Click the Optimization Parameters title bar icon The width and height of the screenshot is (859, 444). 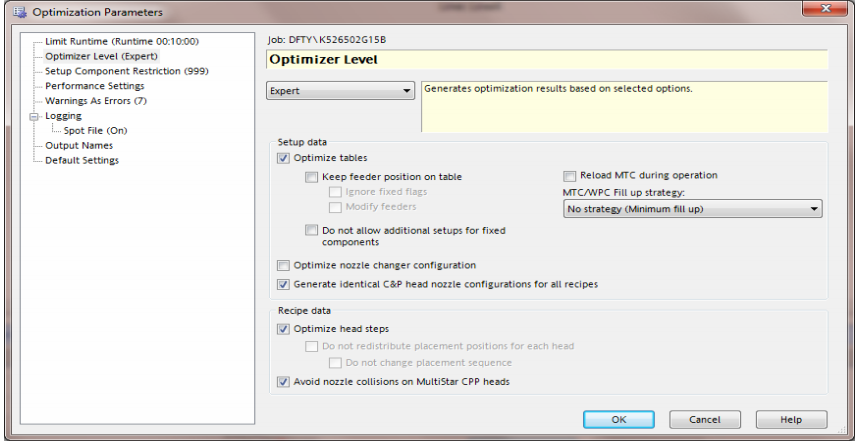click(x=18, y=12)
